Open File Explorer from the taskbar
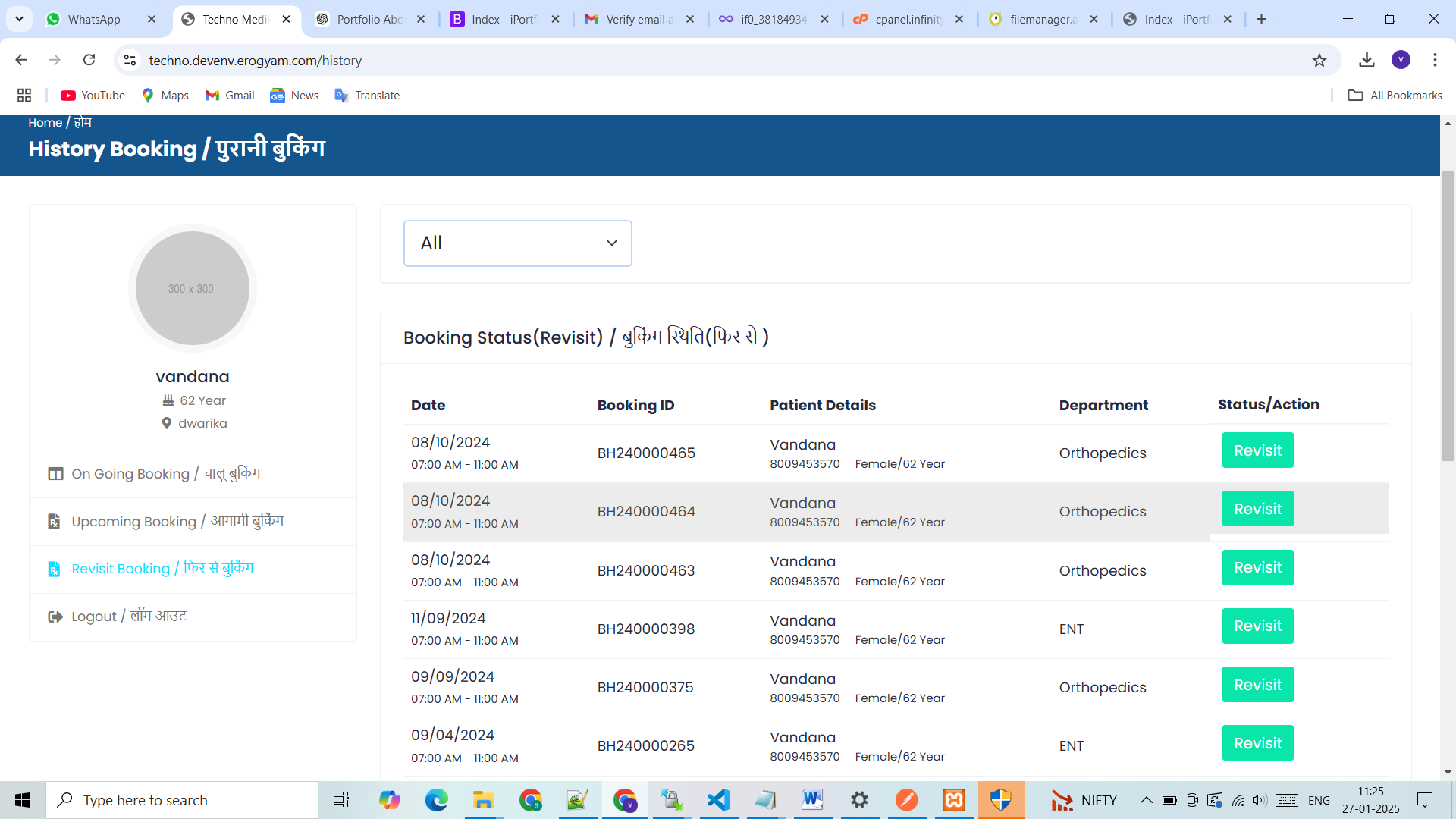 483,800
